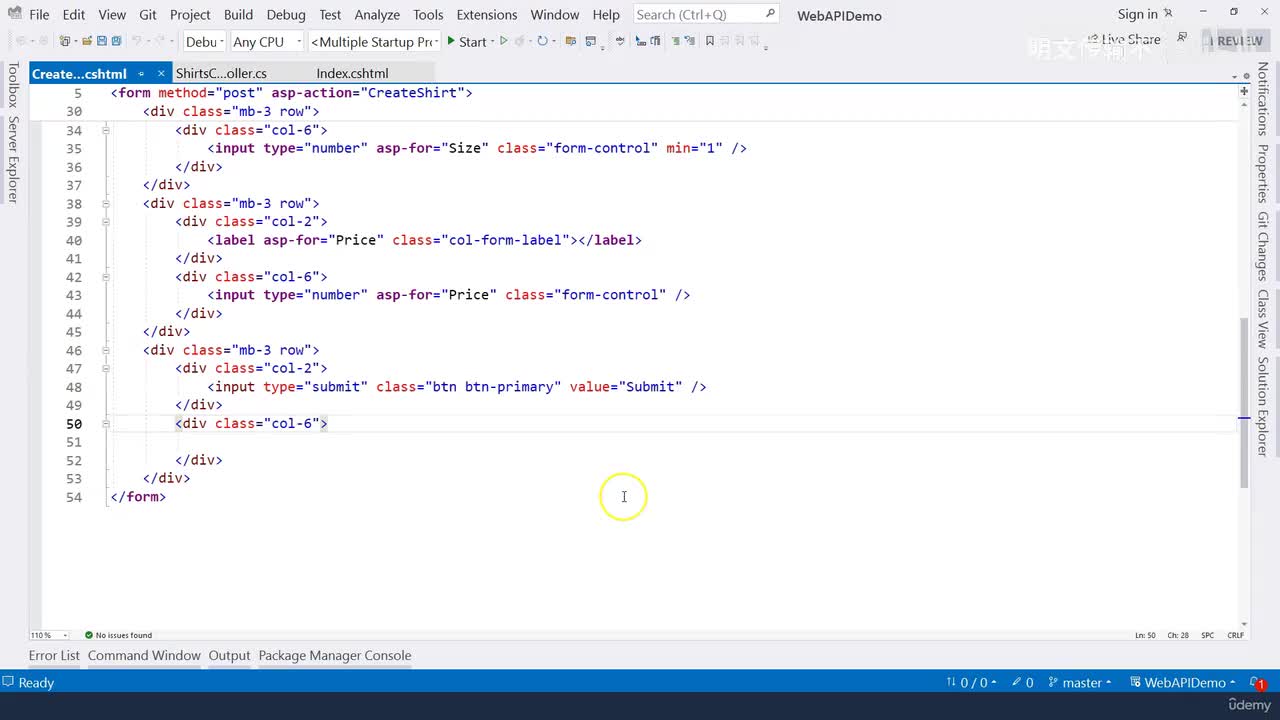Viewport: 1280px width, 720px height.
Task: Click the bookmark icon in toolbar
Action: click(710, 41)
